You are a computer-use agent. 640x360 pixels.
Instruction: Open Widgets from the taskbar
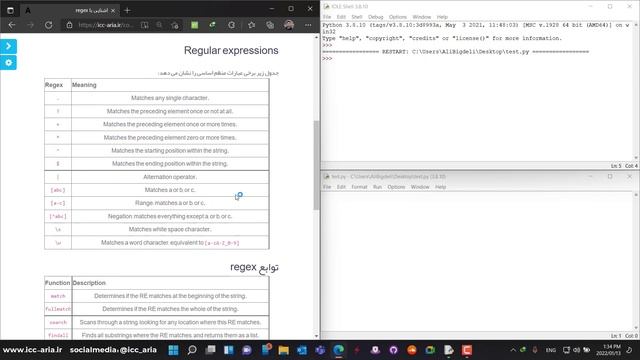229,350
